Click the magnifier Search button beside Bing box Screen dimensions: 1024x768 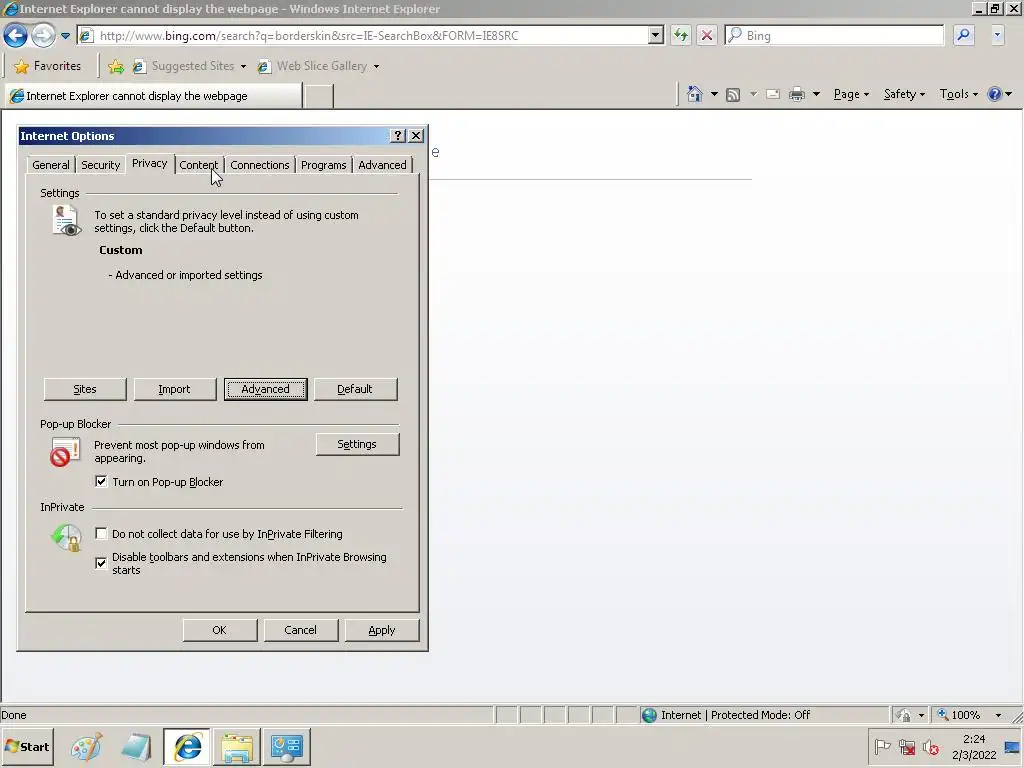(x=963, y=35)
